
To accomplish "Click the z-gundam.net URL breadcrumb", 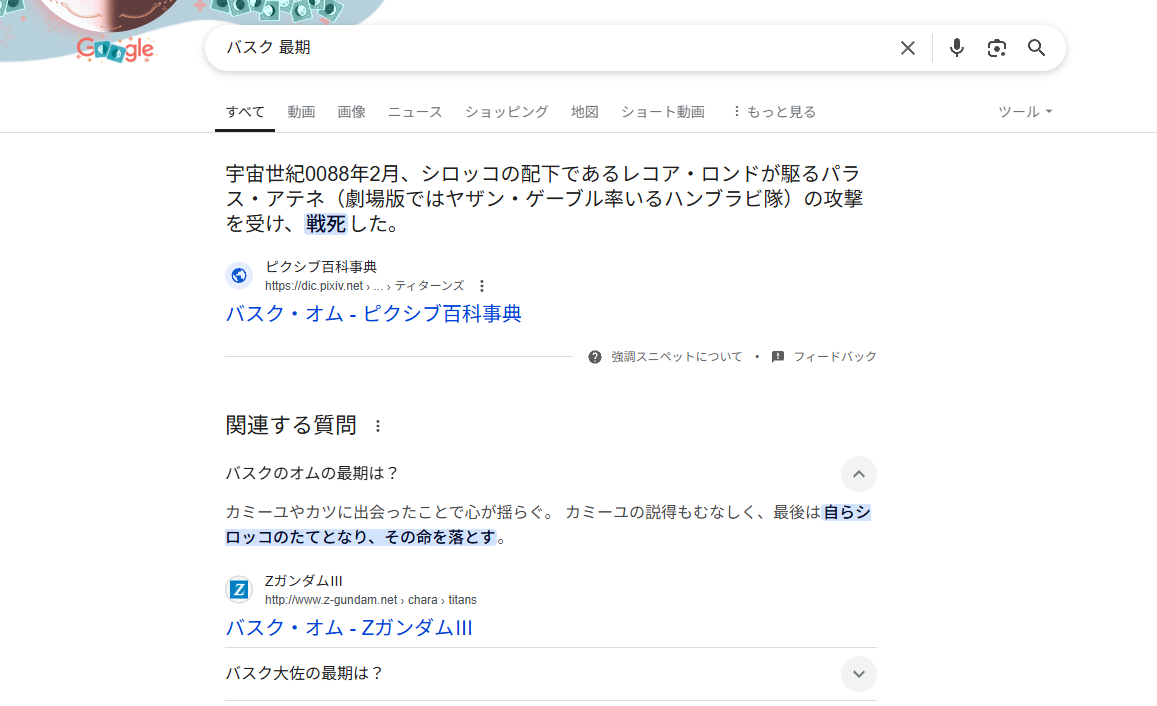I will pyautogui.click(x=370, y=600).
